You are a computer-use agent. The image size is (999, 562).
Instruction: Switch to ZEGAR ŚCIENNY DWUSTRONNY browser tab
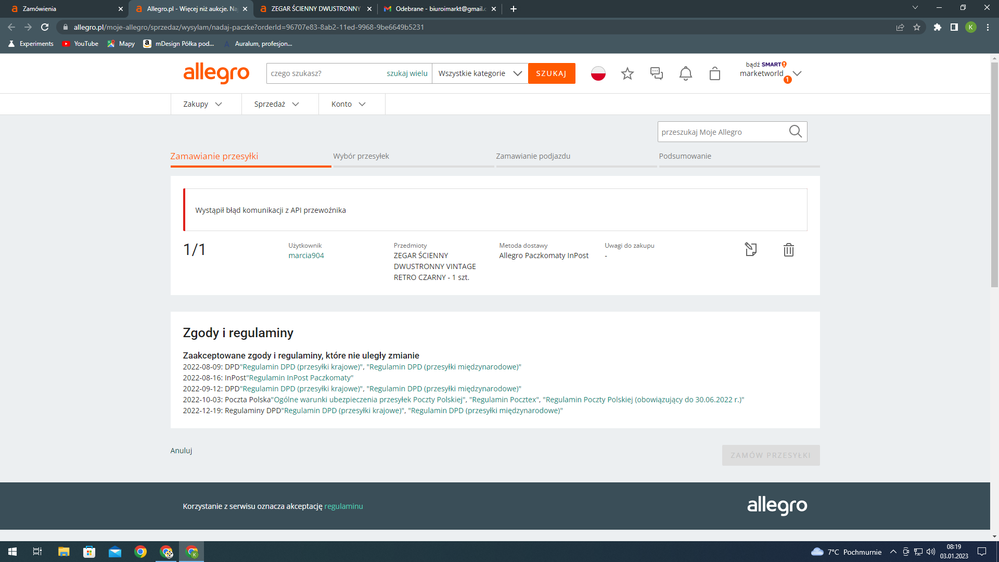[315, 9]
